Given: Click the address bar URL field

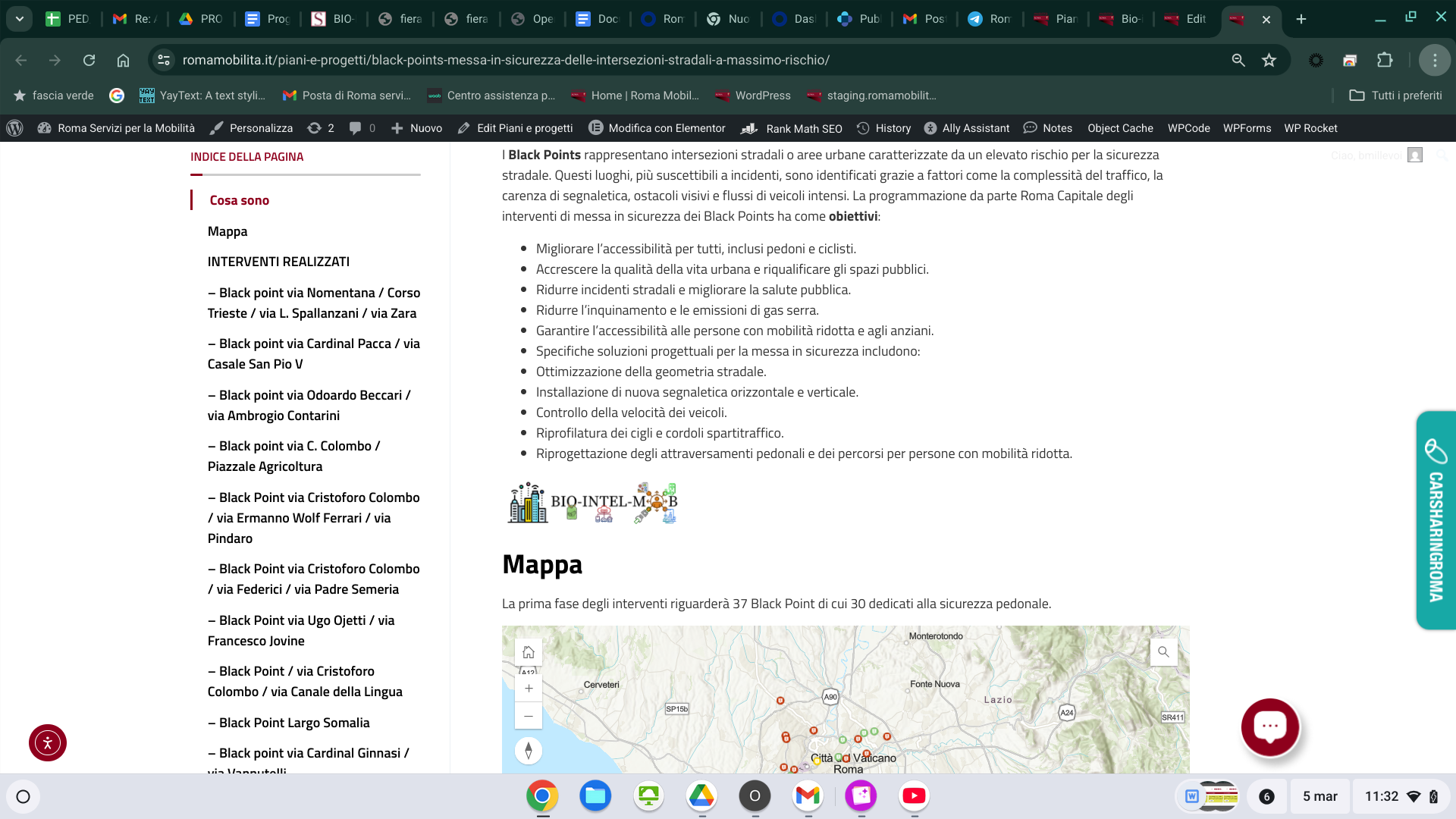Looking at the screenshot, I should (x=506, y=60).
